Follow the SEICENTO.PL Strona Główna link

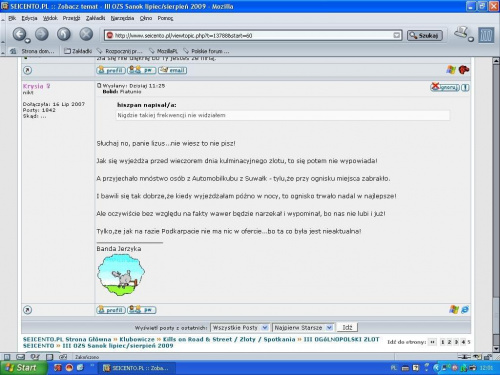pos(67,339)
